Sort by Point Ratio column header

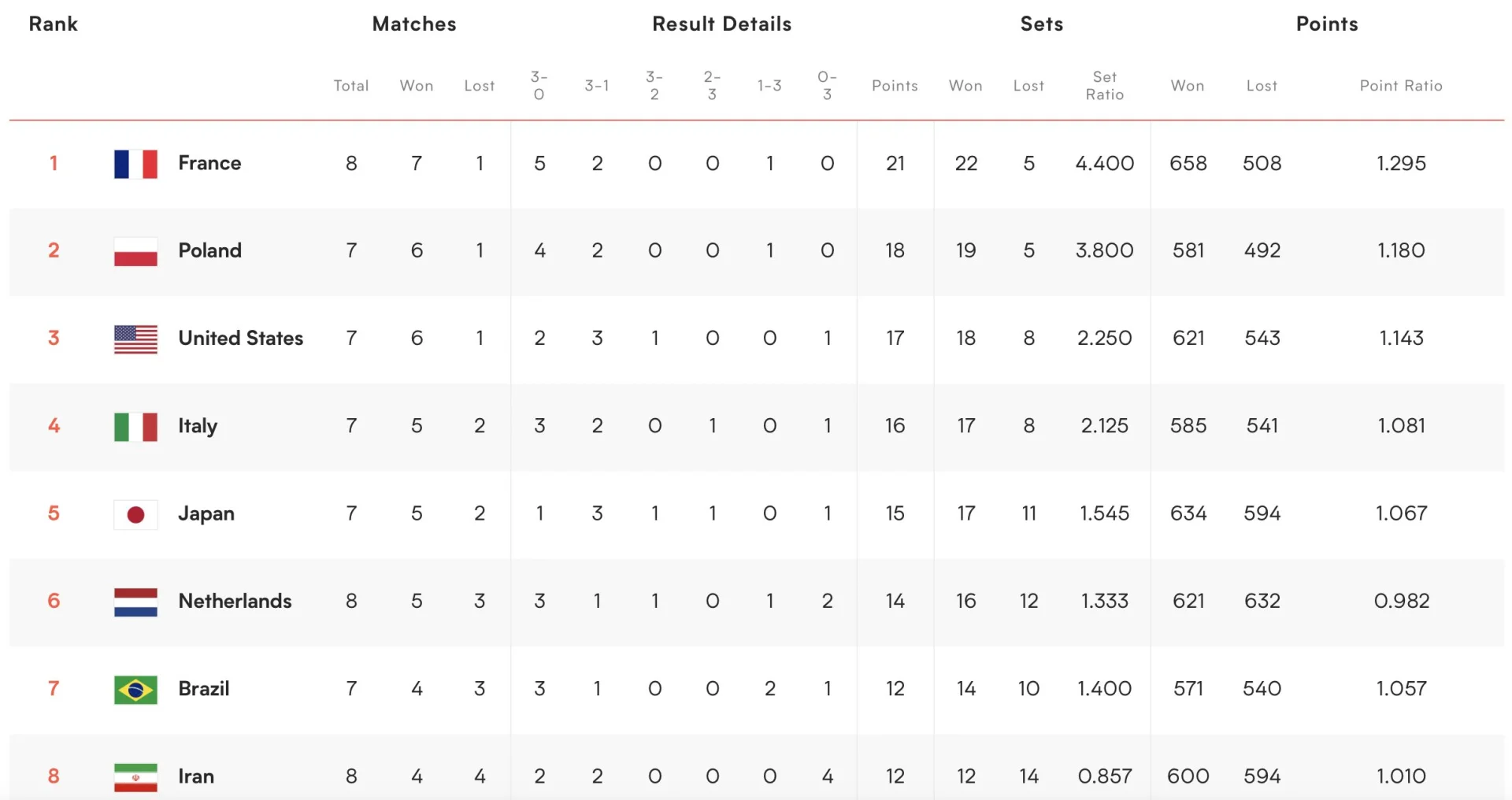point(1401,85)
